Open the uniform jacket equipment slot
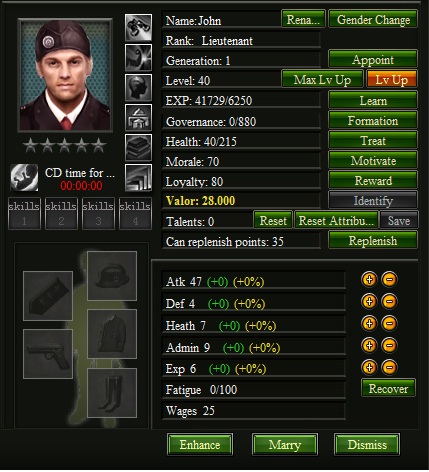The height and width of the screenshot is (472, 429). (x=112, y=334)
